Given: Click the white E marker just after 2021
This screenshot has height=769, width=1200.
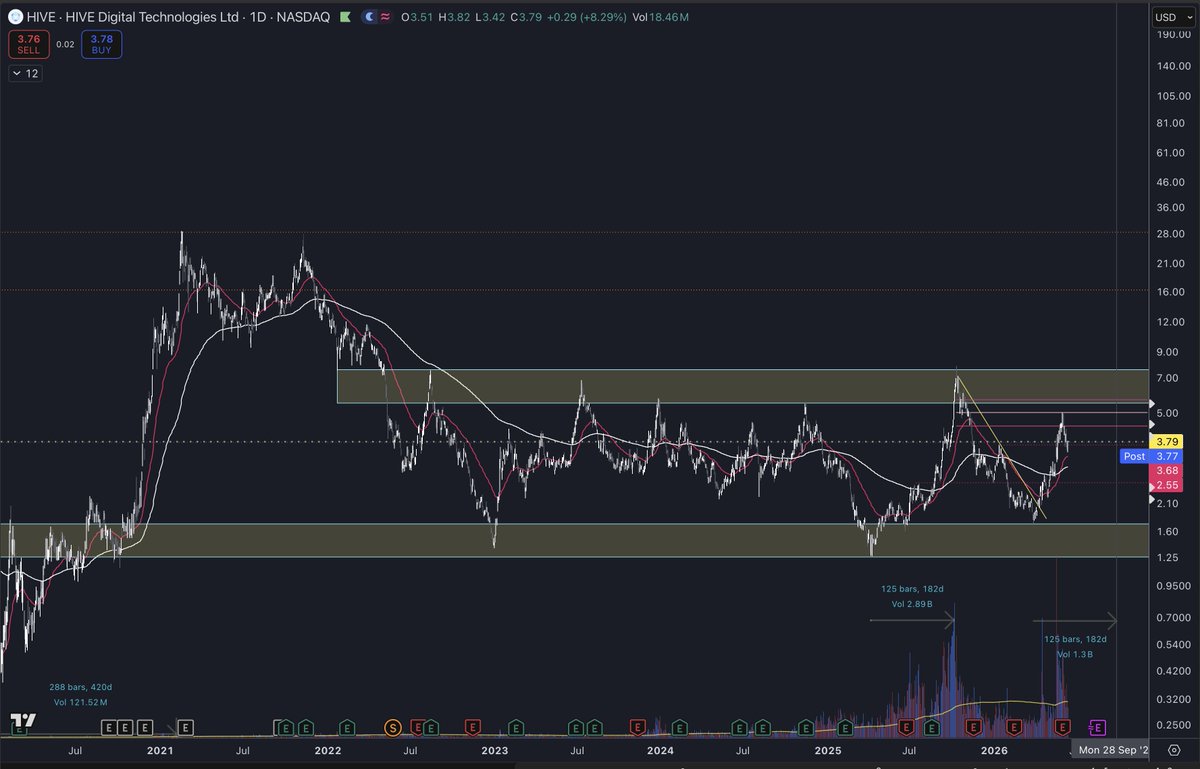Looking at the screenshot, I should [185, 727].
